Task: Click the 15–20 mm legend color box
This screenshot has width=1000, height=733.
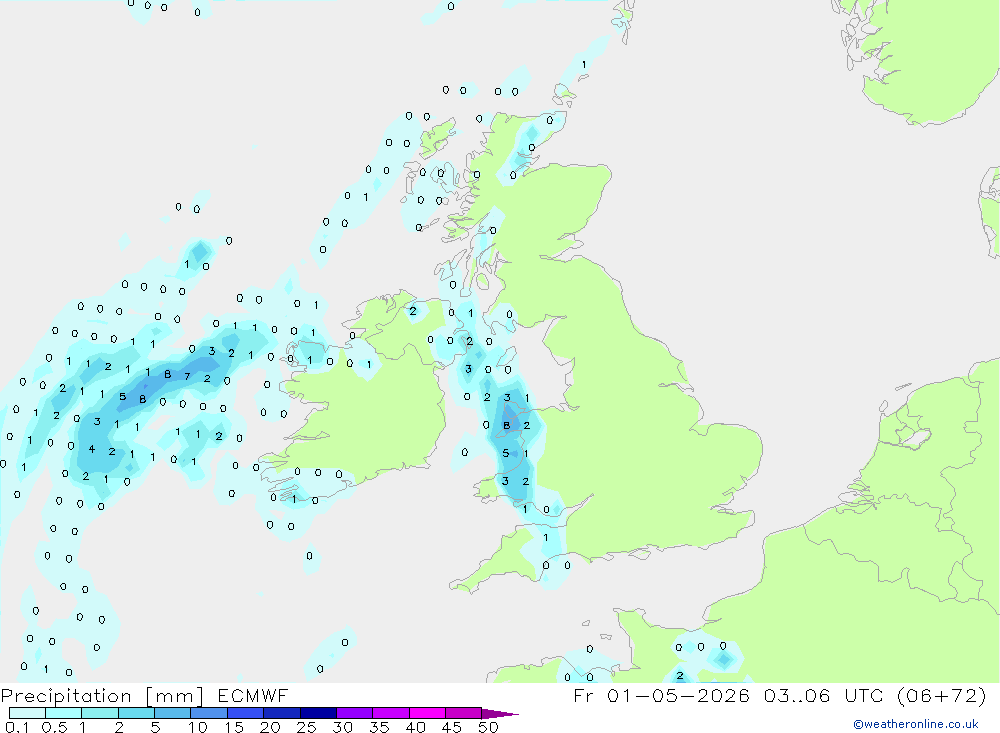Action: tap(245, 713)
